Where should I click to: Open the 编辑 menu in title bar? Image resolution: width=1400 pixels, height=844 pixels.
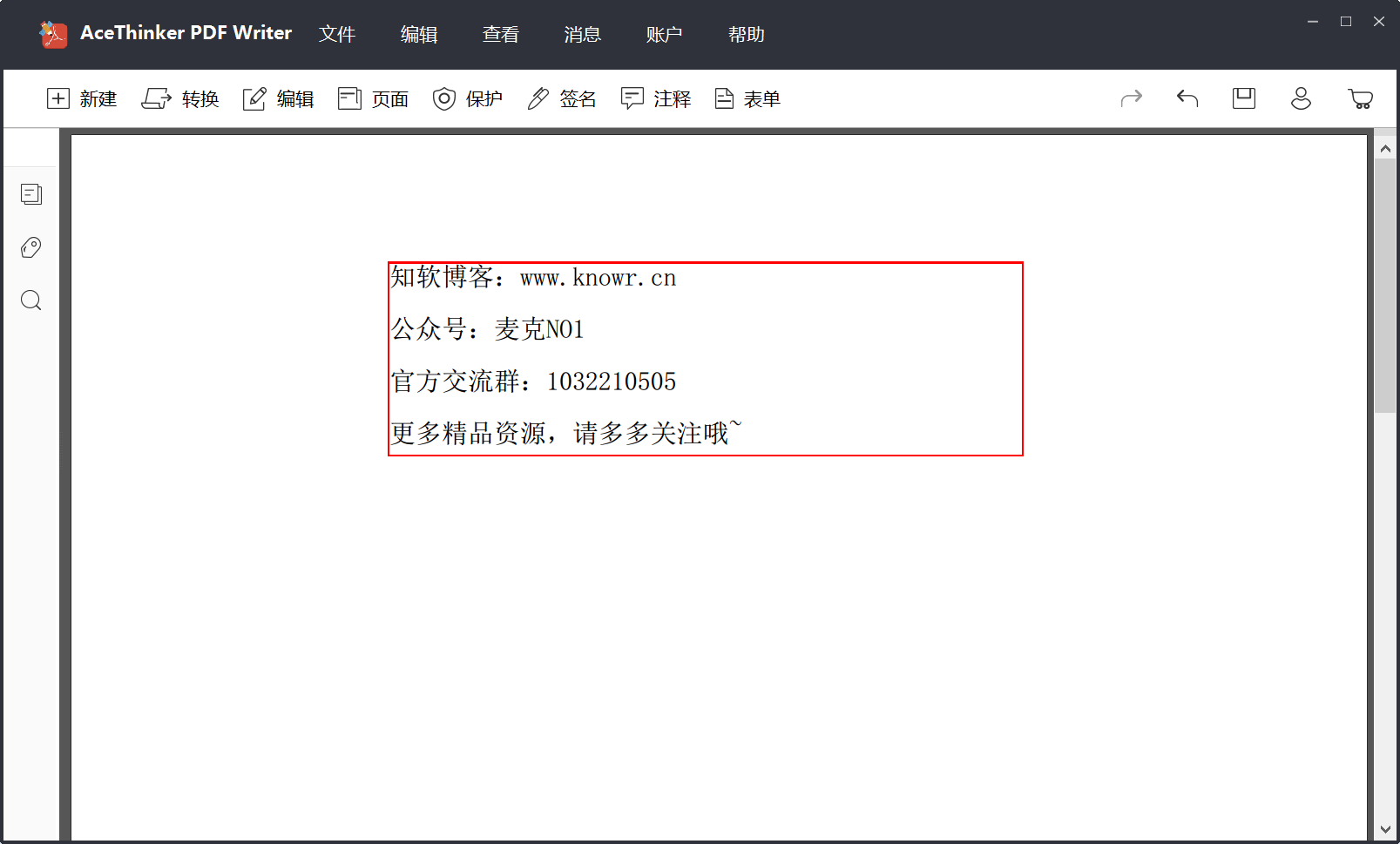pyautogui.click(x=419, y=34)
